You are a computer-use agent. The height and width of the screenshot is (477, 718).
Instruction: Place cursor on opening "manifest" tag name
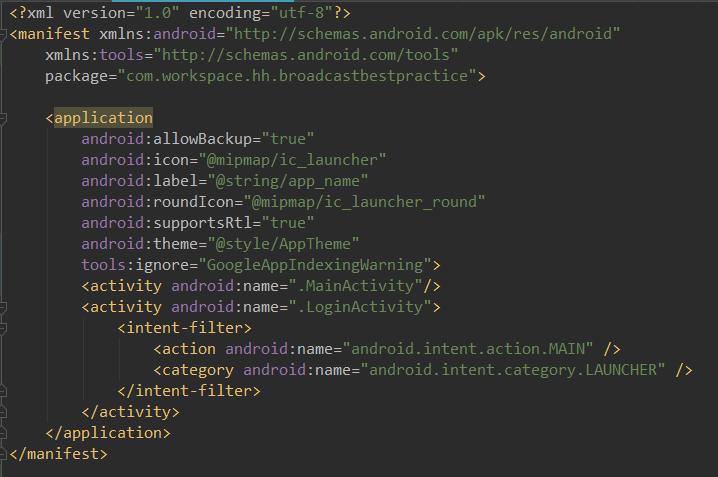[x=54, y=34]
